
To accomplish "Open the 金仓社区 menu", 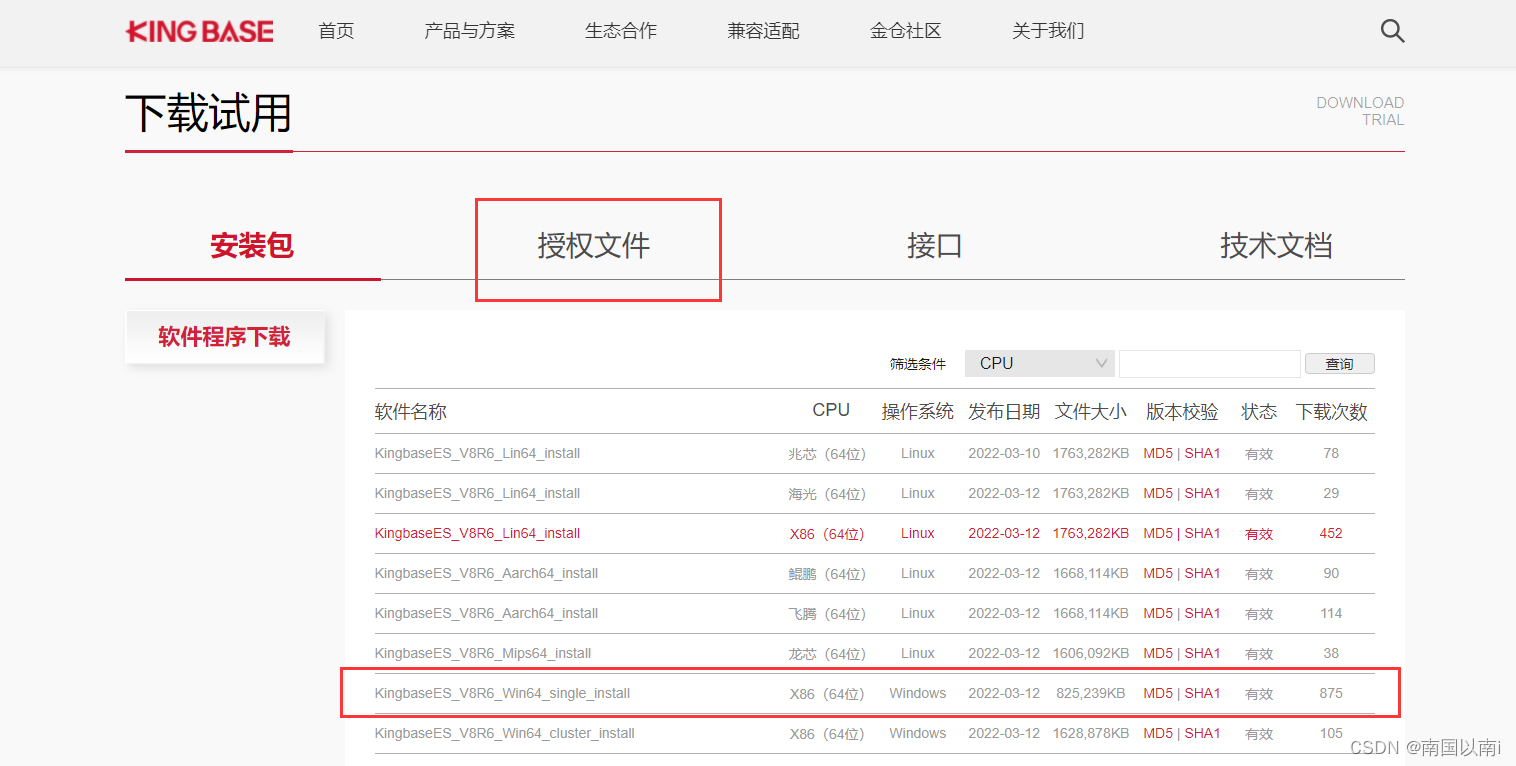I will (x=906, y=31).
